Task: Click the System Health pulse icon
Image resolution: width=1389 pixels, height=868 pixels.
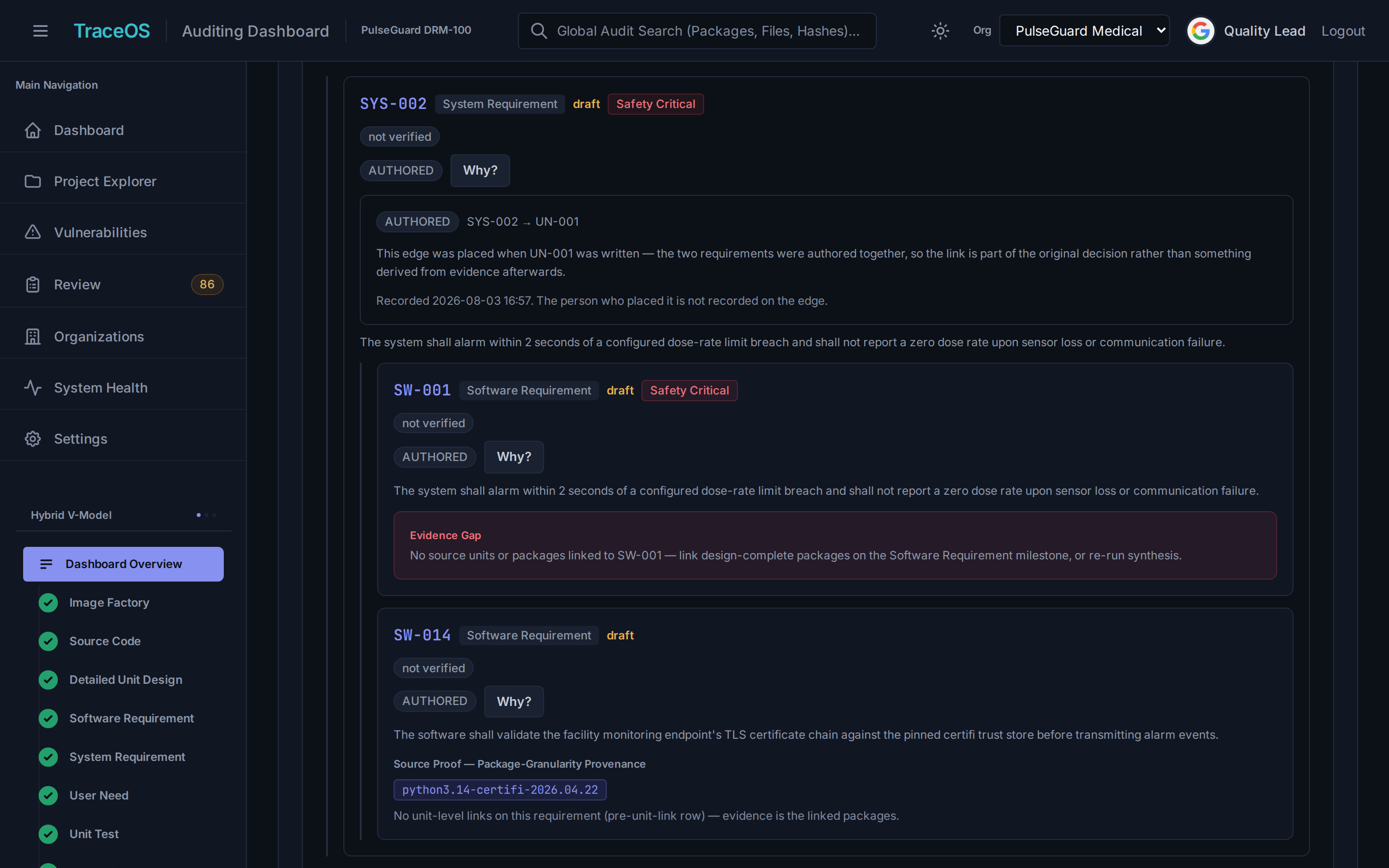Action: (x=33, y=388)
